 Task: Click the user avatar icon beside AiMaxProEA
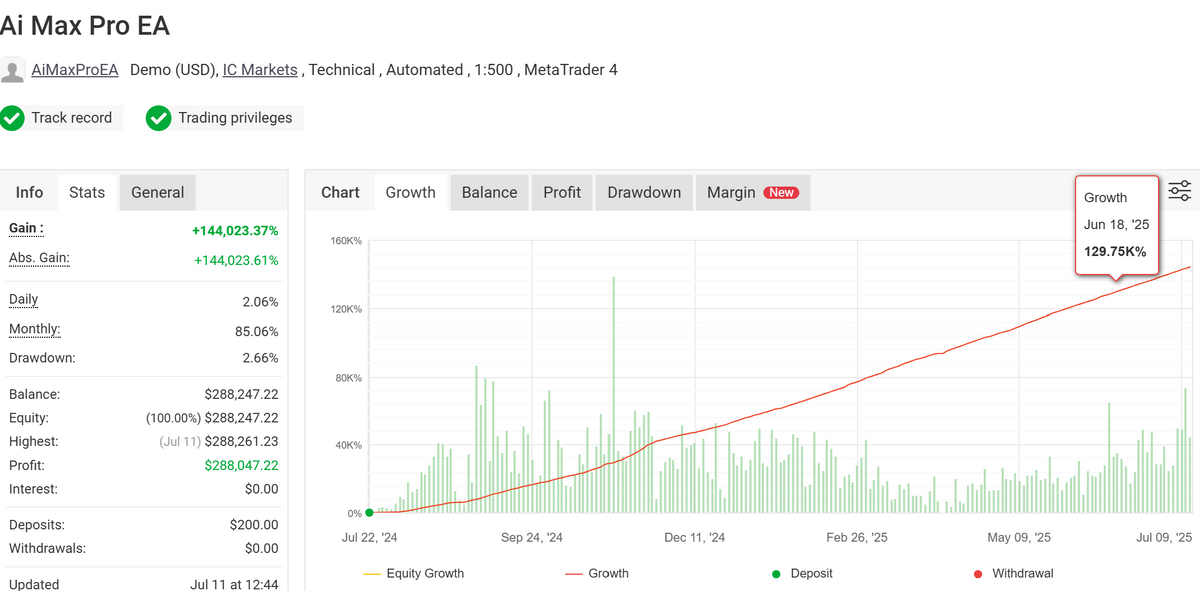[x=12, y=71]
